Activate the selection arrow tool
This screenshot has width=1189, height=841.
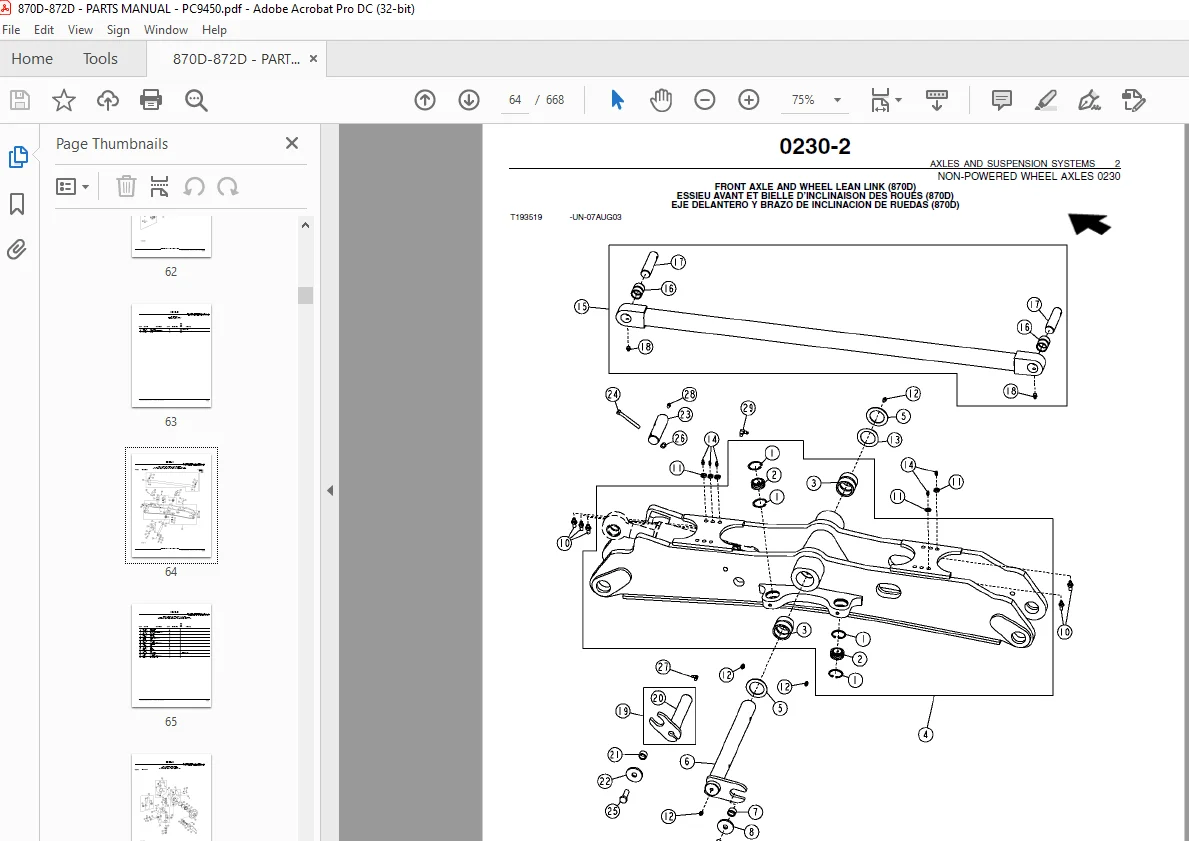click(x=617, y=100)
